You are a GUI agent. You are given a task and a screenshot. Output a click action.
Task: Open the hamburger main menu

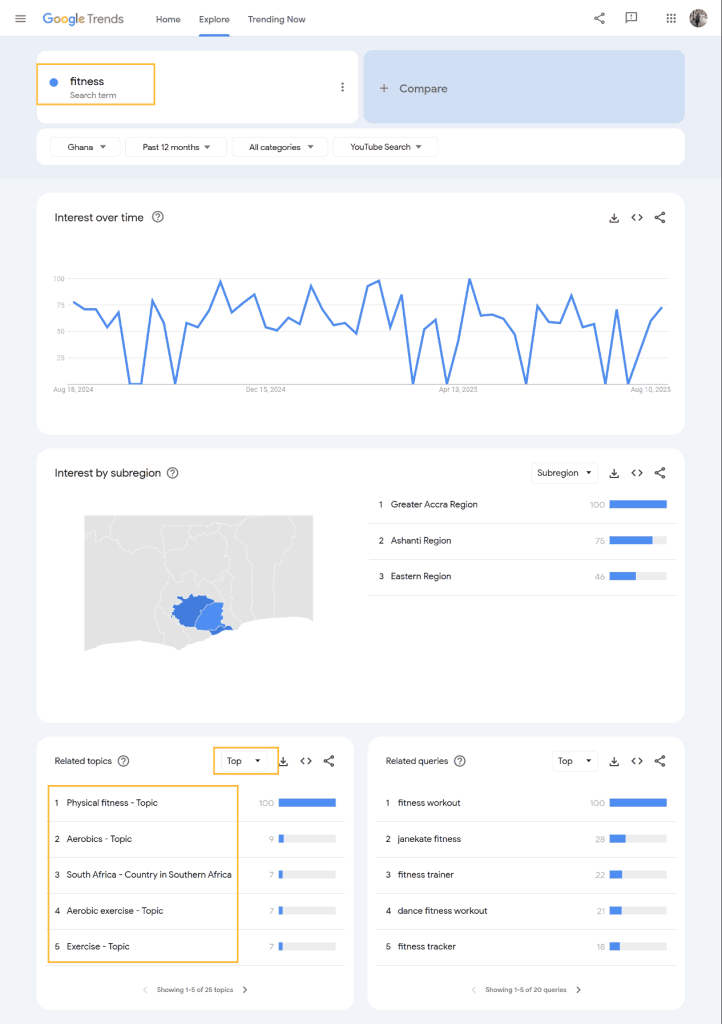point(20,19)
